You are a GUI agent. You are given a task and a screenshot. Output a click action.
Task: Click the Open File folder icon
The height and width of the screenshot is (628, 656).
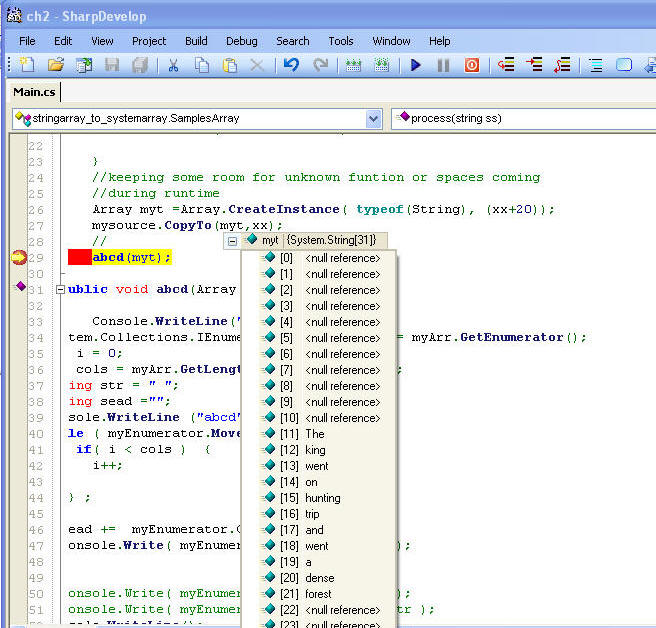[56, 65]
